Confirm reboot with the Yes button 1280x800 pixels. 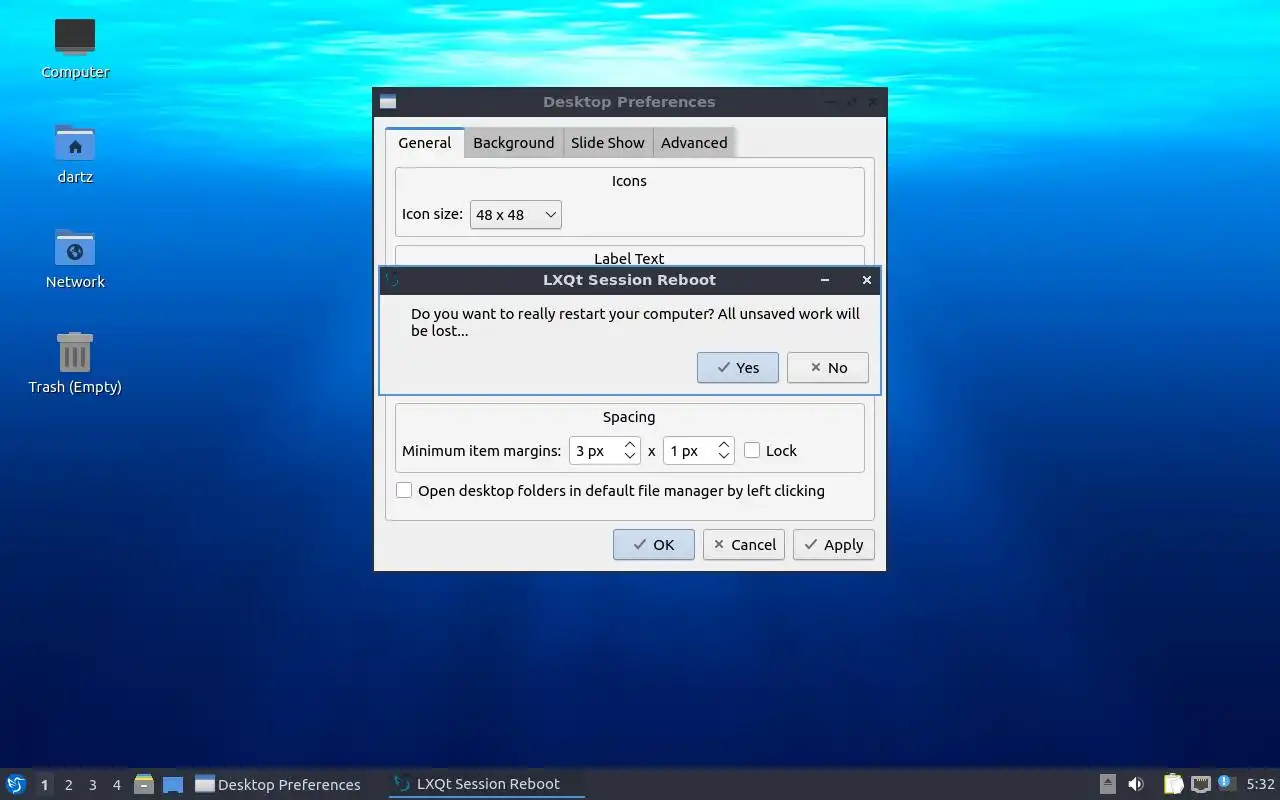(x=737, y=368)
